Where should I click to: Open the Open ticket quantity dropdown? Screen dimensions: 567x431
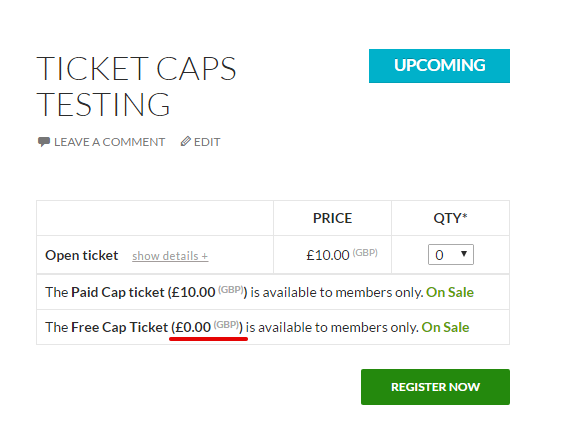451,255
